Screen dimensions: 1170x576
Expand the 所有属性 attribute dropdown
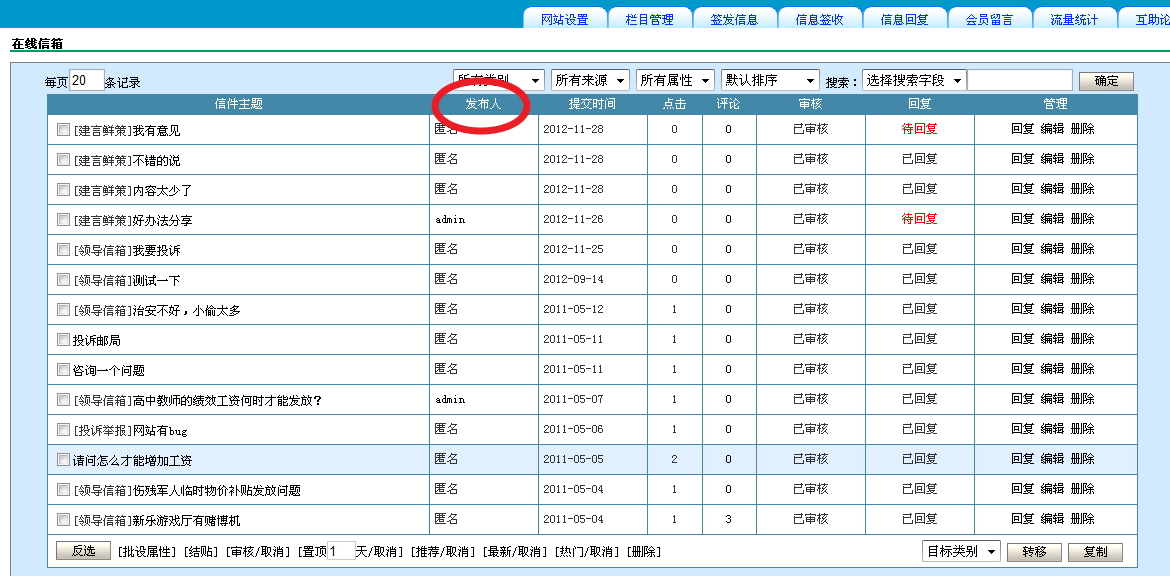click(x=676, y=80)
